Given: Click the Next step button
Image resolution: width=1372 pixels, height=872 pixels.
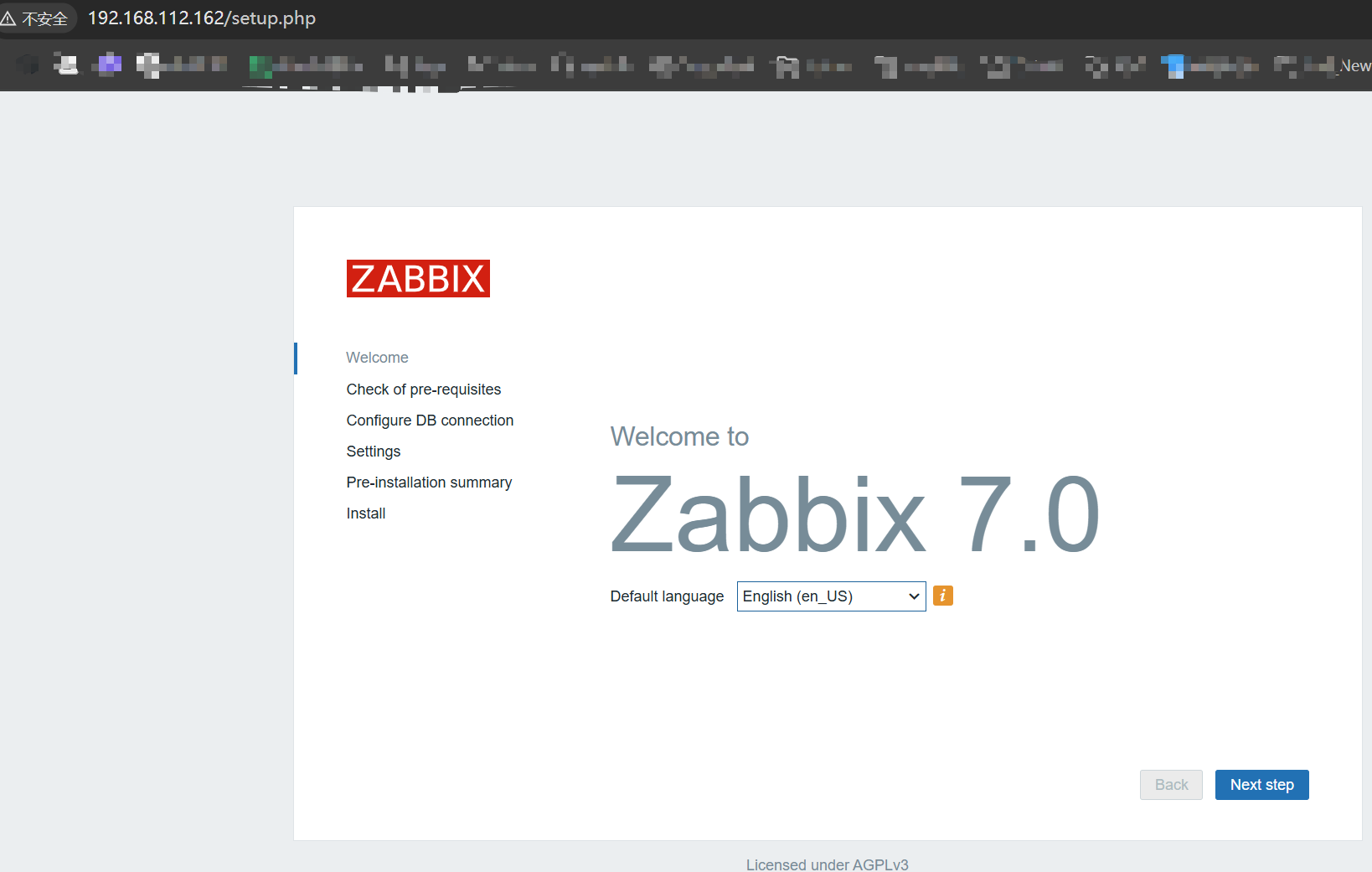Looking at the screenshot, I should pyautogui.click(x=1261, y=785).
